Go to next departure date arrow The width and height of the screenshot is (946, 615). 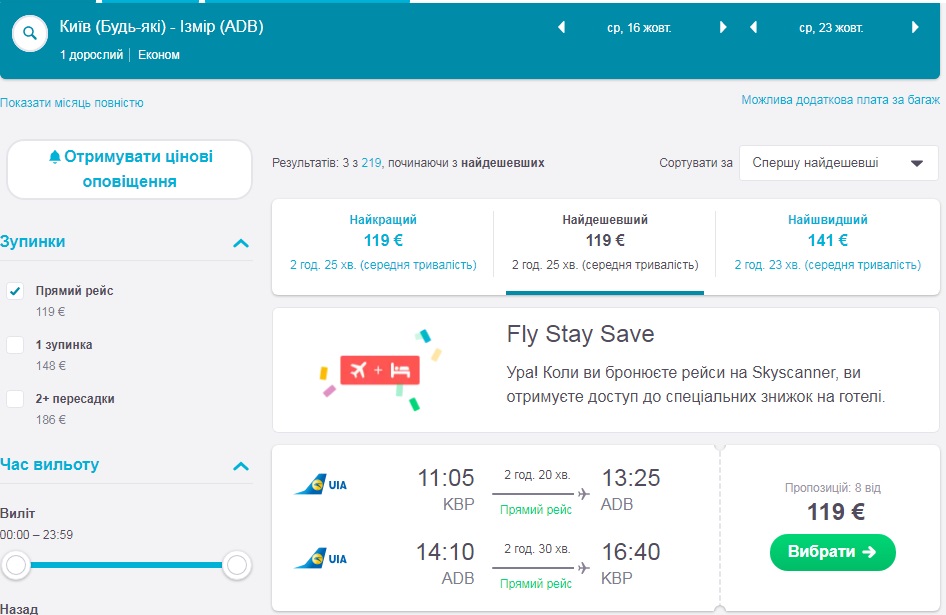(723, 28)
